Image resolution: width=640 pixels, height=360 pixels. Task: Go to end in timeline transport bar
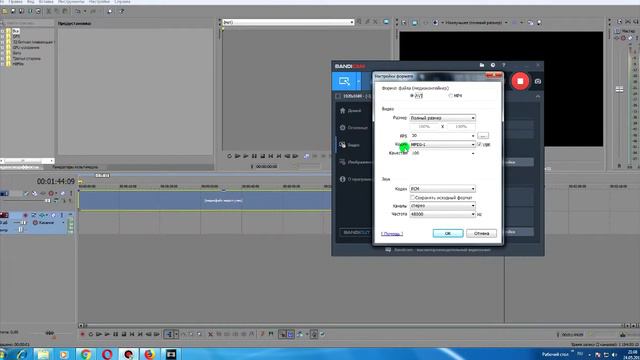pyautogui.click(x=140, y=334)
